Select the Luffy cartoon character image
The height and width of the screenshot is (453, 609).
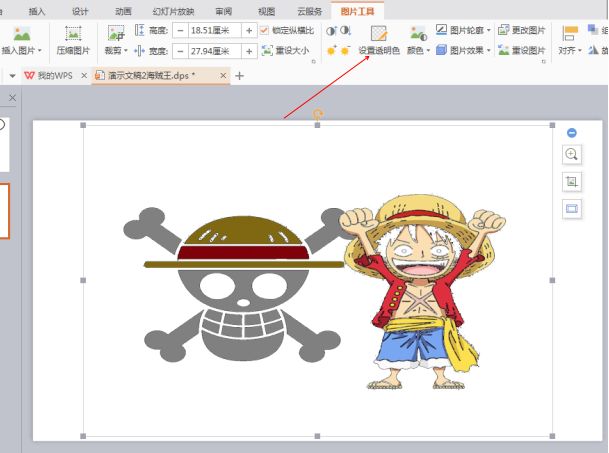[x=423, y=291]
